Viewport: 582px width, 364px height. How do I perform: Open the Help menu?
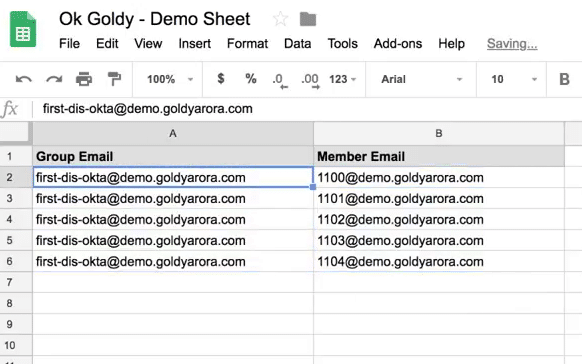coord(451,44)
